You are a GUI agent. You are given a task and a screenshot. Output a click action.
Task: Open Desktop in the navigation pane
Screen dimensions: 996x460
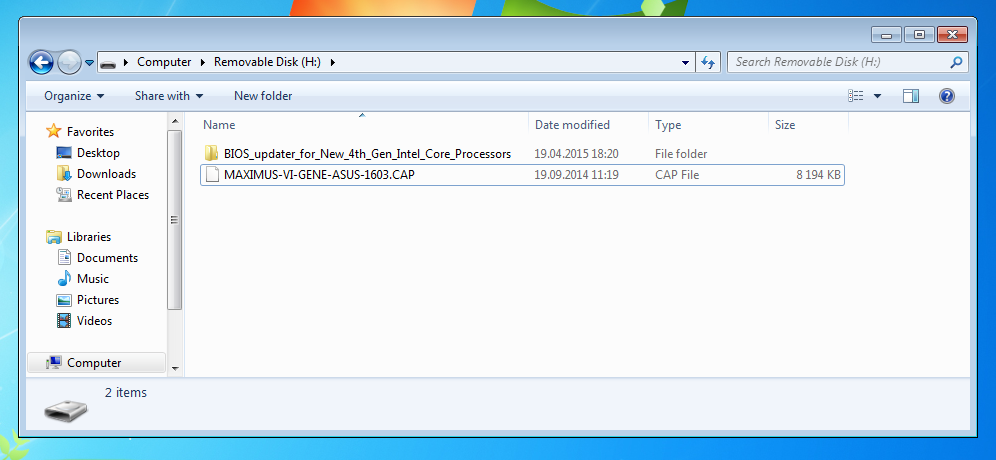click(x=98, y=152)
